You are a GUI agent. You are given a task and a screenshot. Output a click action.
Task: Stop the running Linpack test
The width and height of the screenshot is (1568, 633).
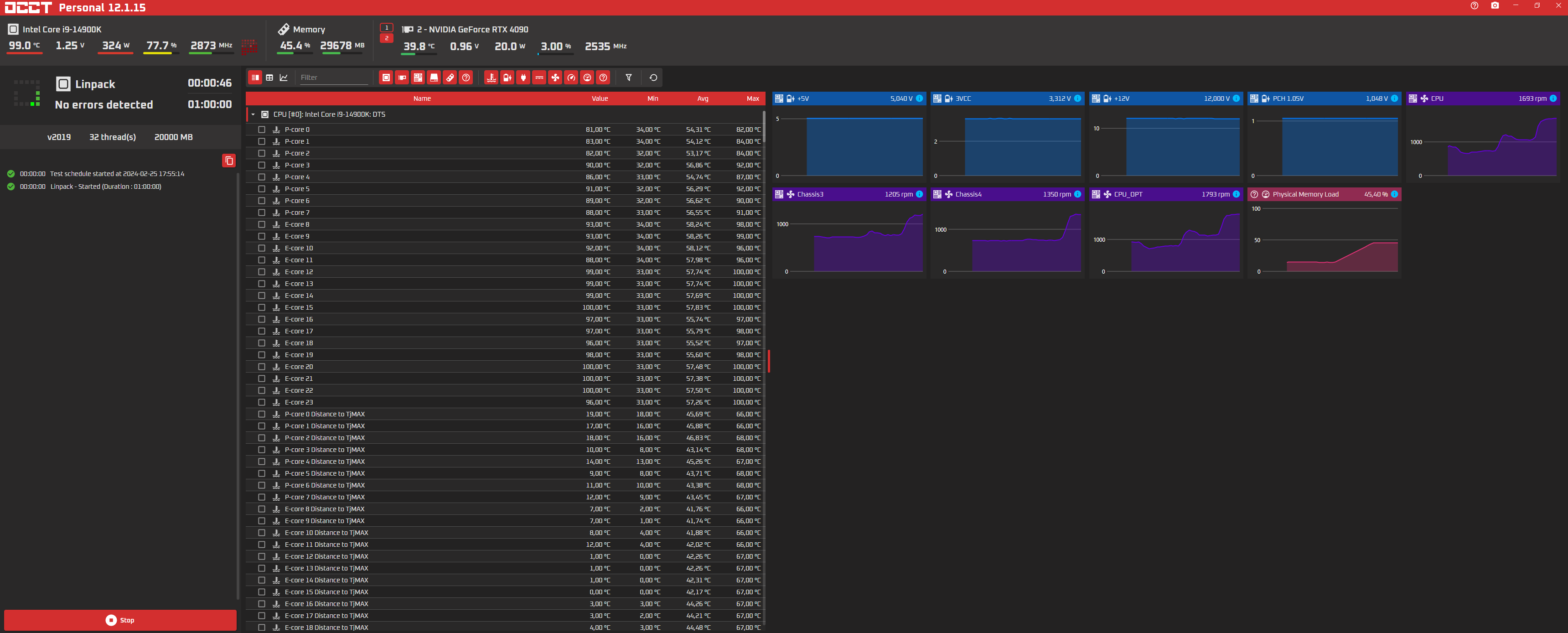[x=120, y=620]
